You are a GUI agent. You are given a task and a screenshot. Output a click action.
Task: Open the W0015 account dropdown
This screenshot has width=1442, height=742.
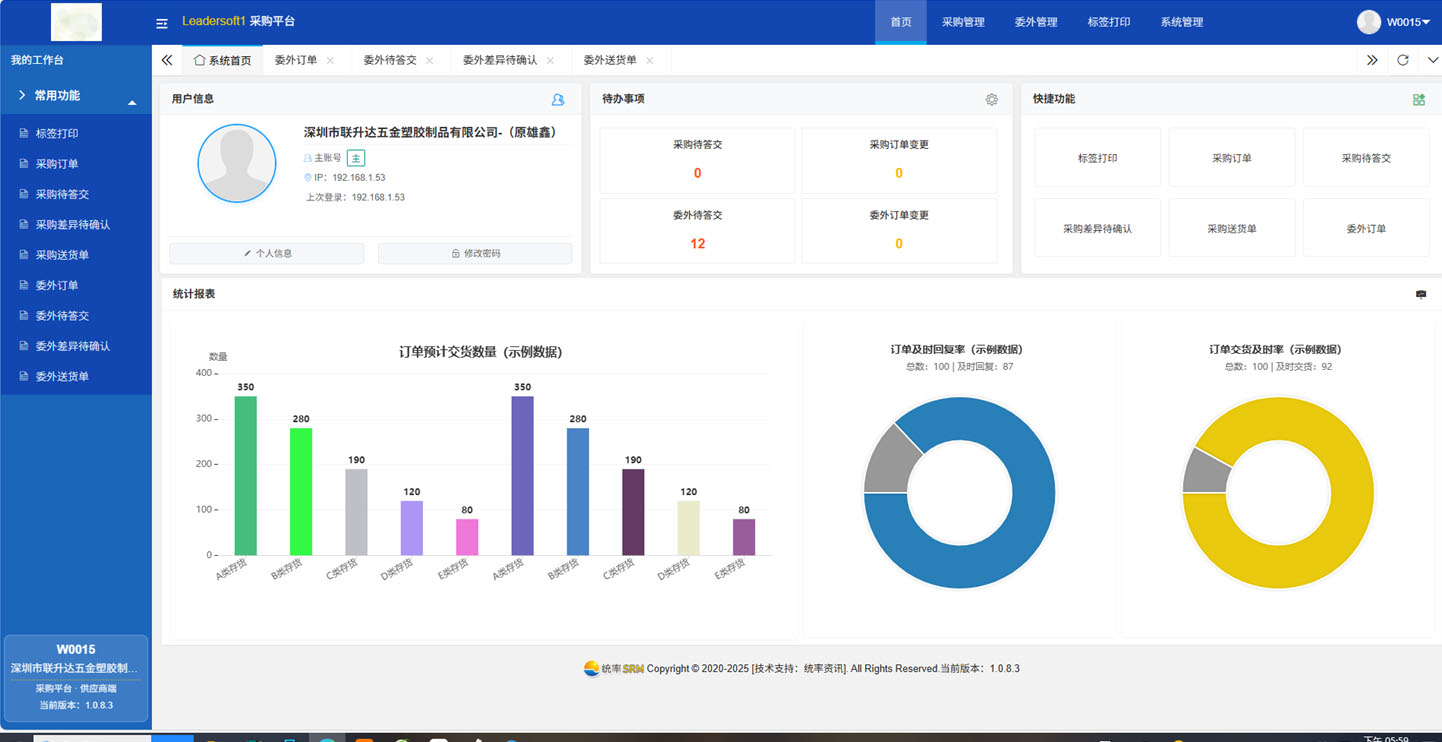(x=1404, y=22)
